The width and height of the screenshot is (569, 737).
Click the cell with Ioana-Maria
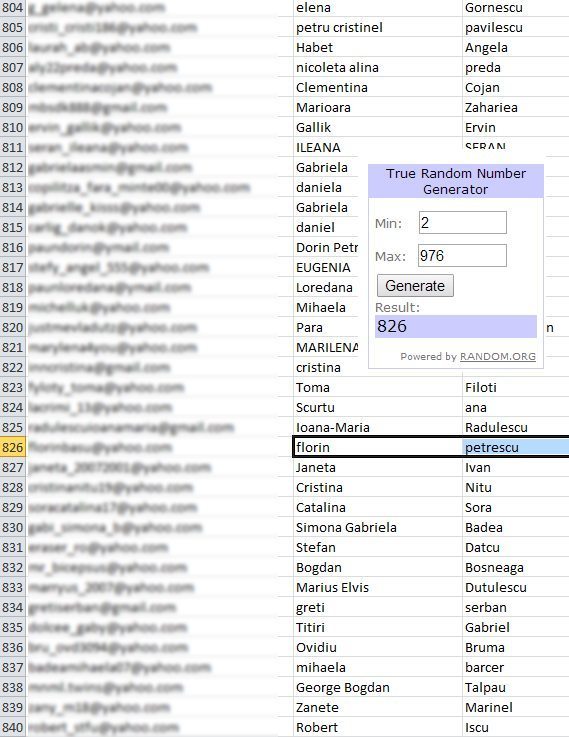(x=377, y=427)
